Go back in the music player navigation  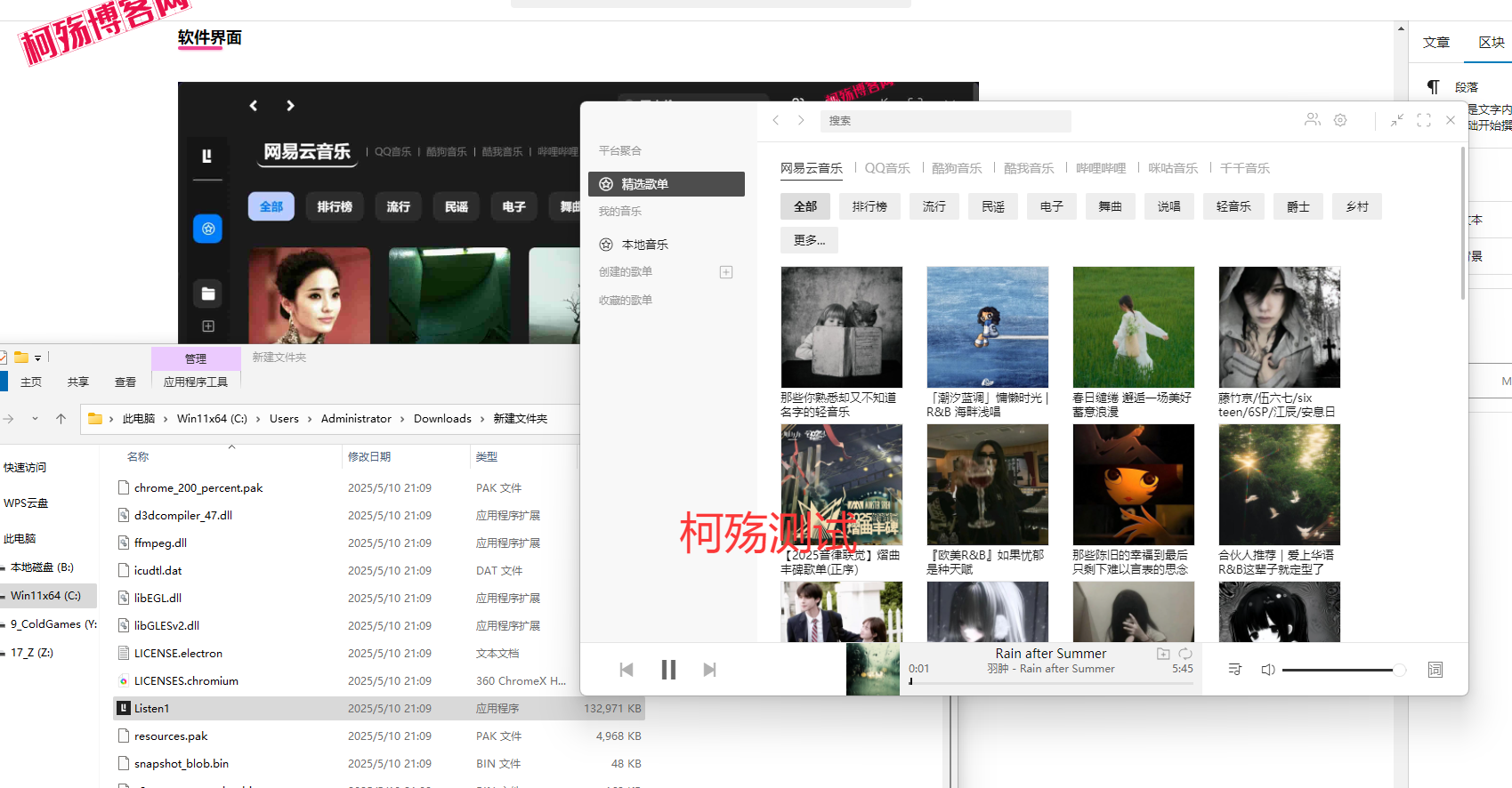775,120
